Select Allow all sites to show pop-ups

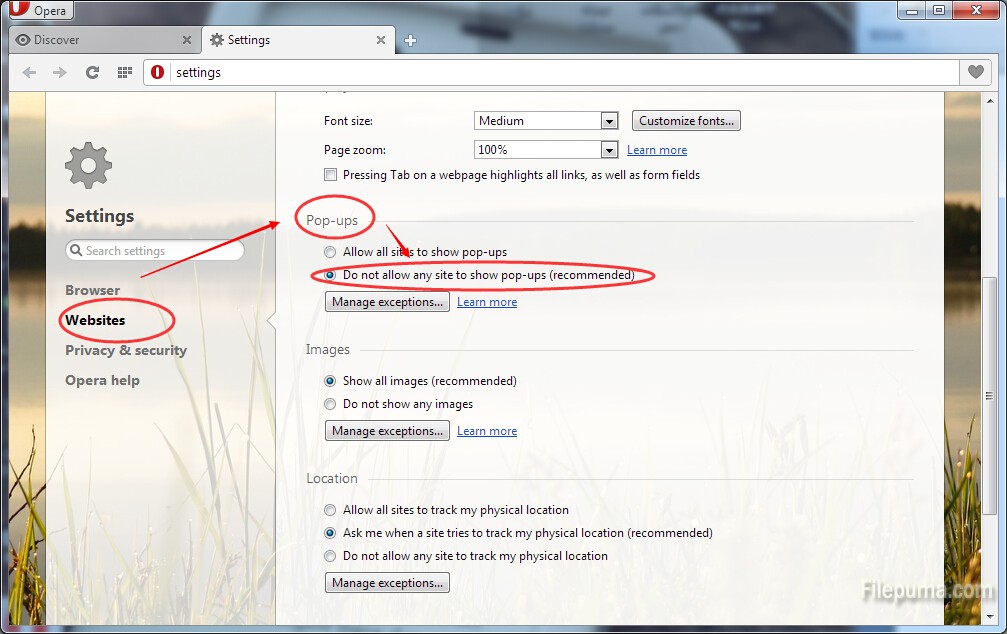point(330,252)
